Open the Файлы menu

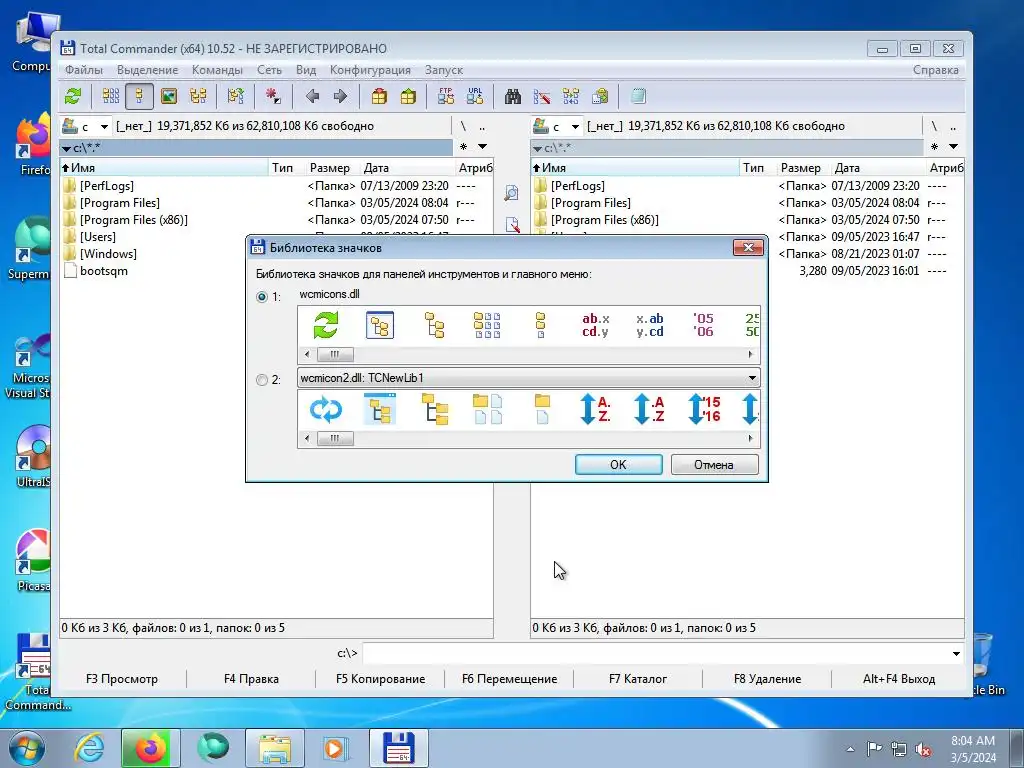(x=84, y=70)
